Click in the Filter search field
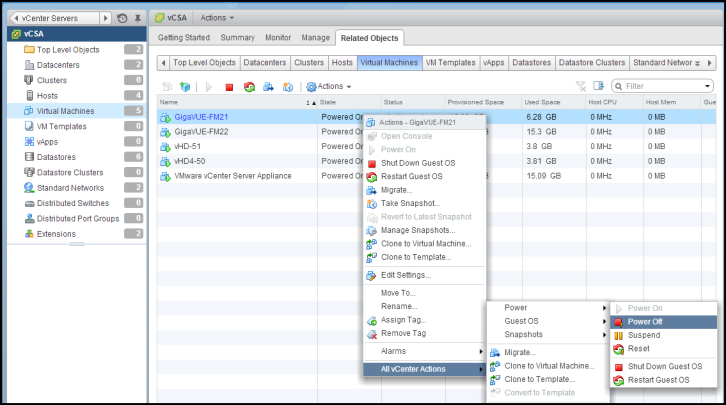Image resolution: width=726 pixels, height=405 pixels. coord(662,86)
